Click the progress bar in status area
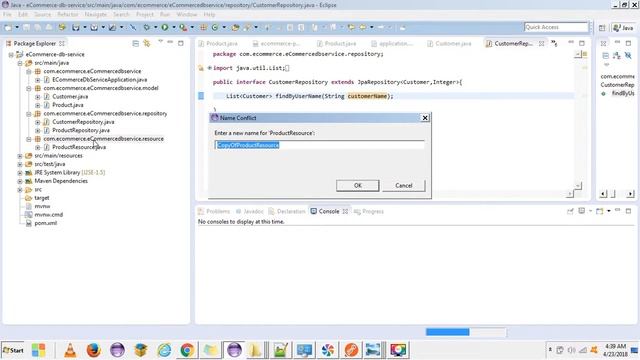 [466, 332]
